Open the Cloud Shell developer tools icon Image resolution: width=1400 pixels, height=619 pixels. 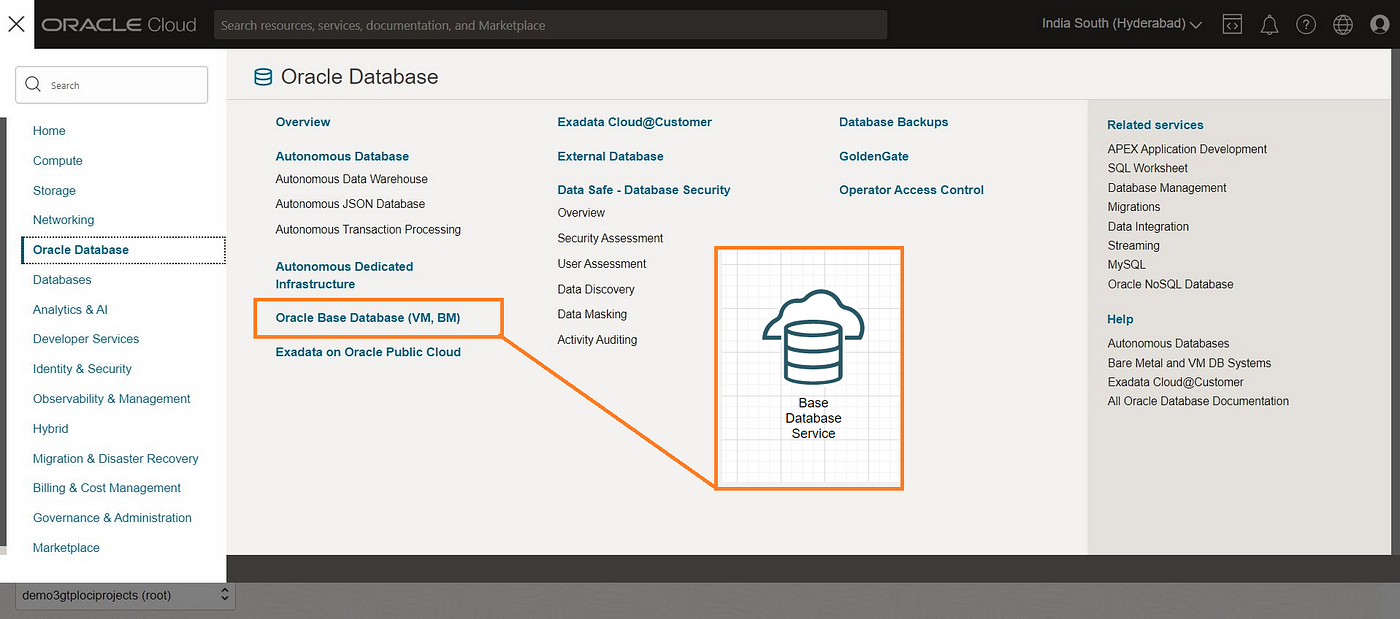(x=1233, y=24)
